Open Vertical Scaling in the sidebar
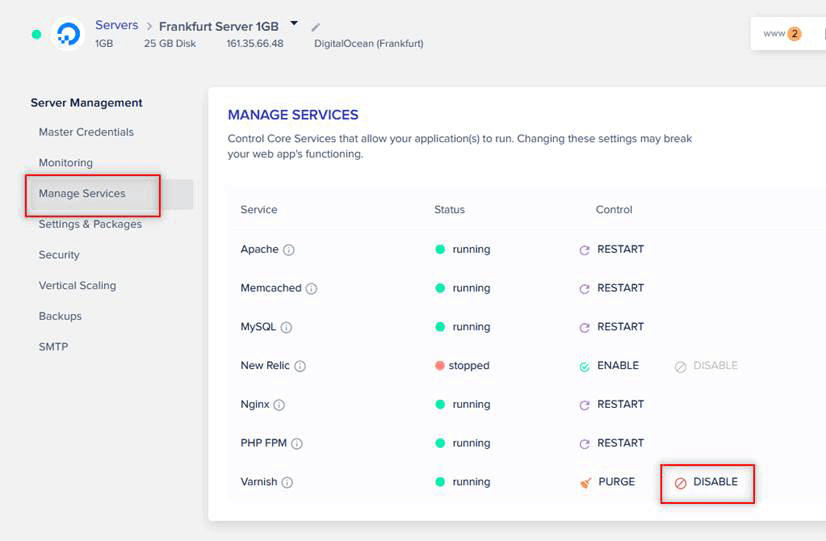Image resolution: width=826 pixels, height=541 pixels. coord(77,286)
